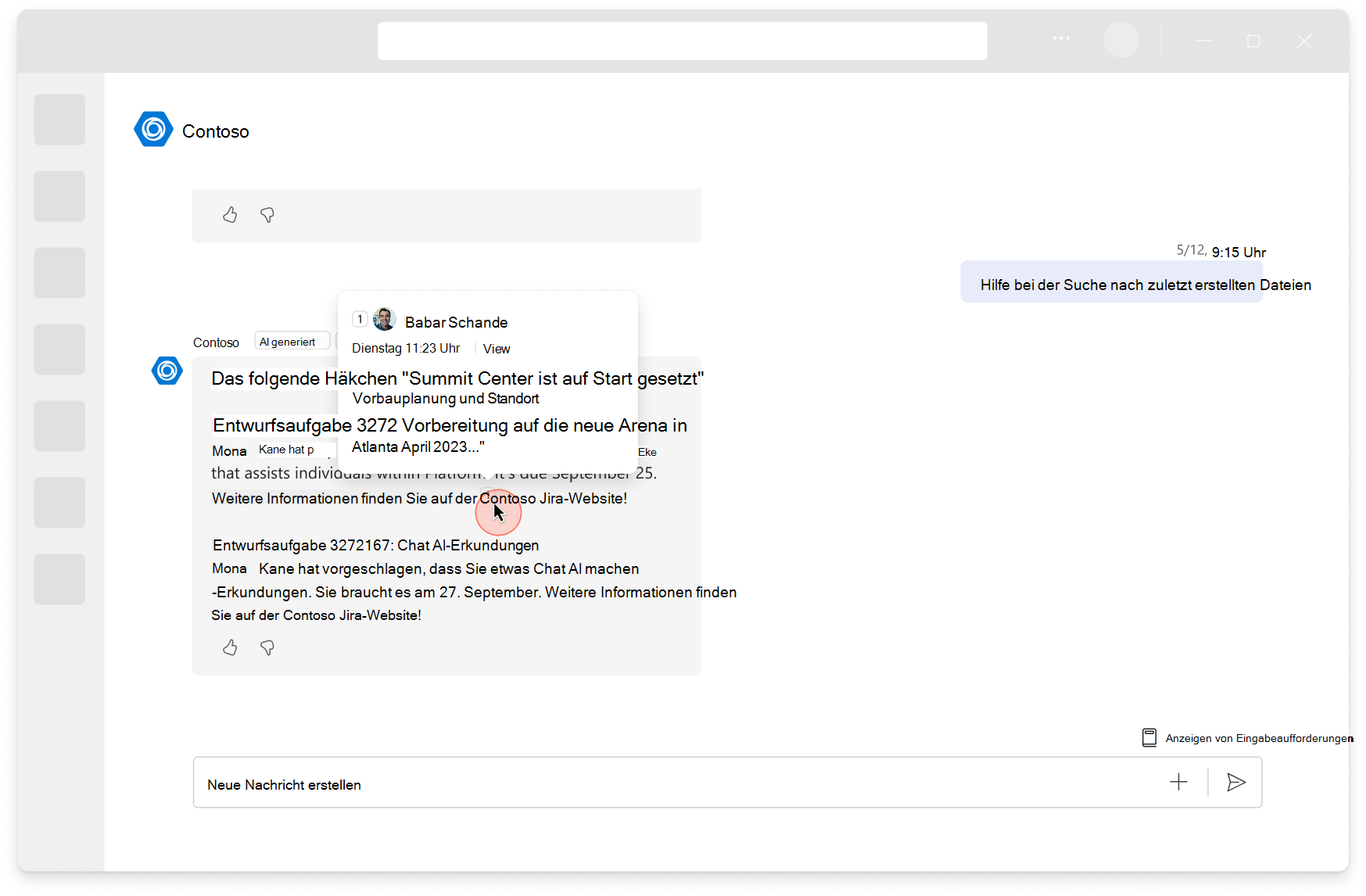The image size is (1366, 896).
Task: Switch to the second sidebar tab
Action: [x=59, y=196]
